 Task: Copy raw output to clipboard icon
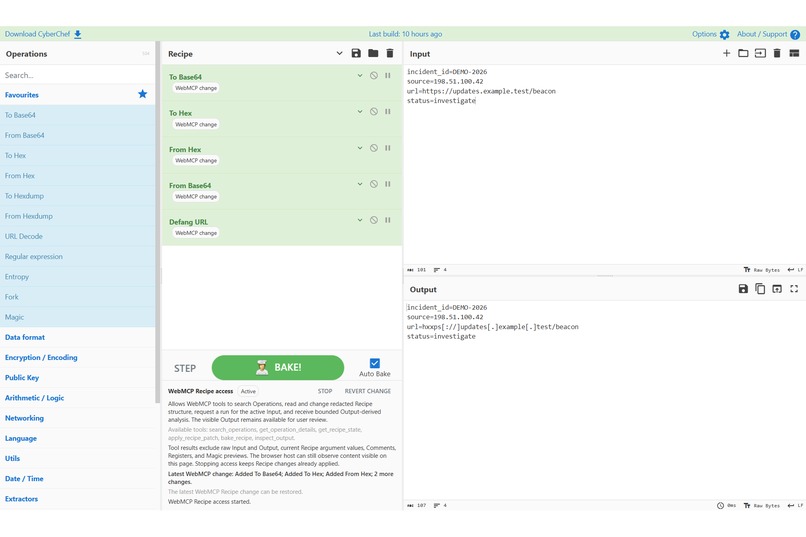pos(760,289)
